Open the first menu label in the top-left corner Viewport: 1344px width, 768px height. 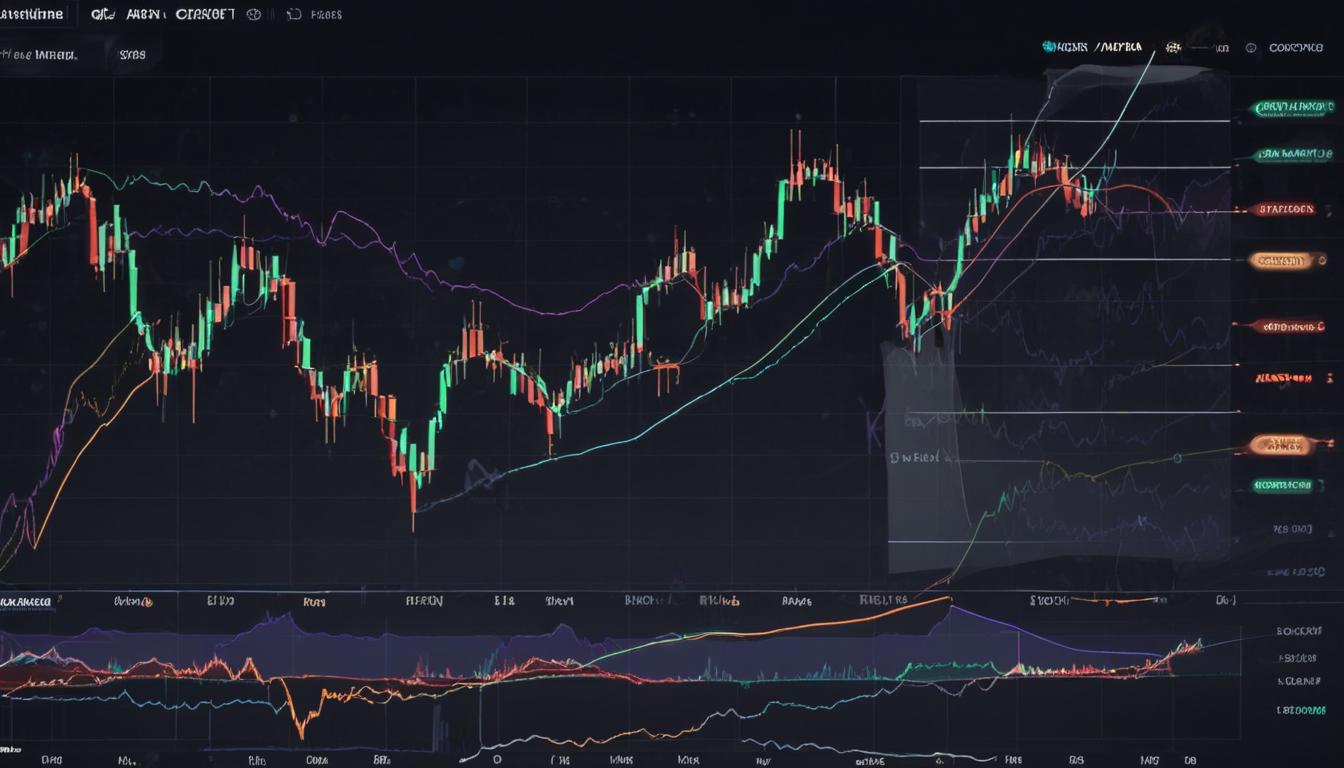tap(32, 15)
